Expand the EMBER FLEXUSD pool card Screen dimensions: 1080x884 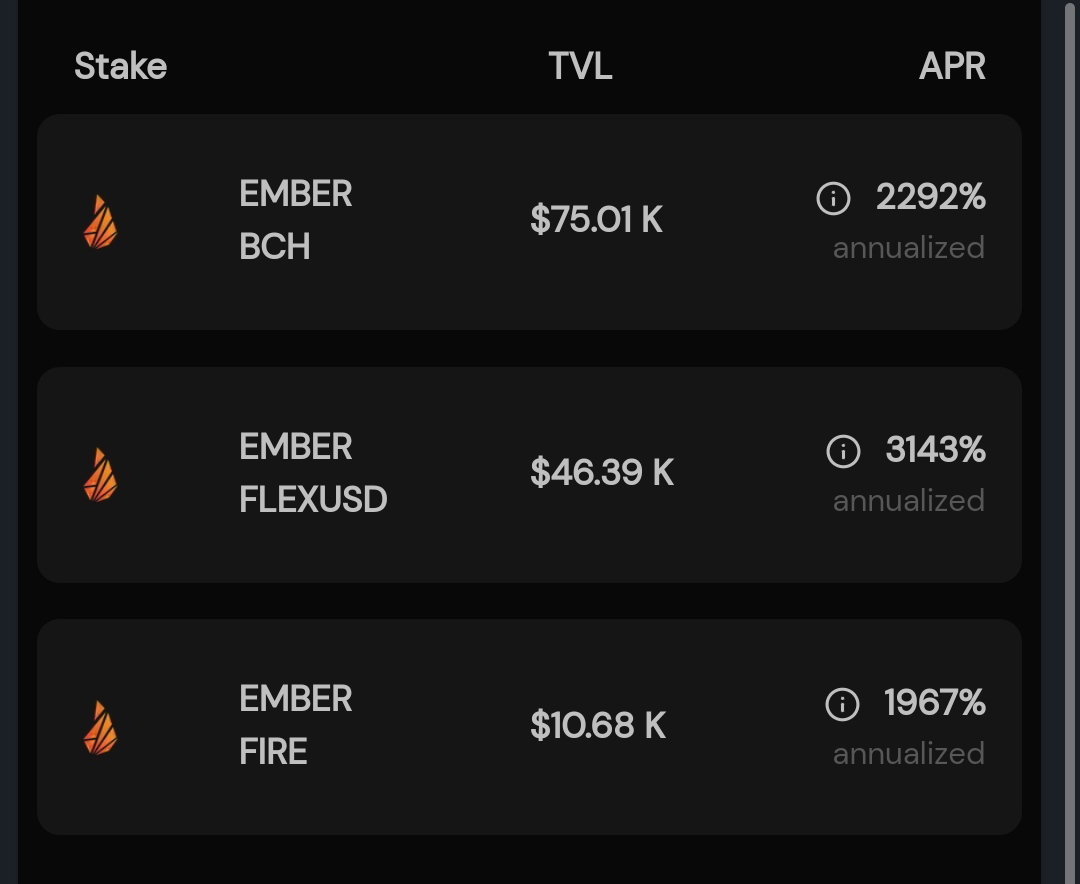[x=529, y=475]
